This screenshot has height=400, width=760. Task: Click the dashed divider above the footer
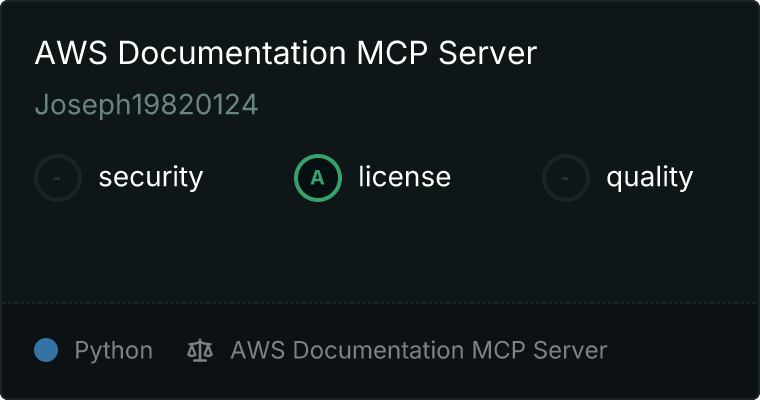(380, 302)
